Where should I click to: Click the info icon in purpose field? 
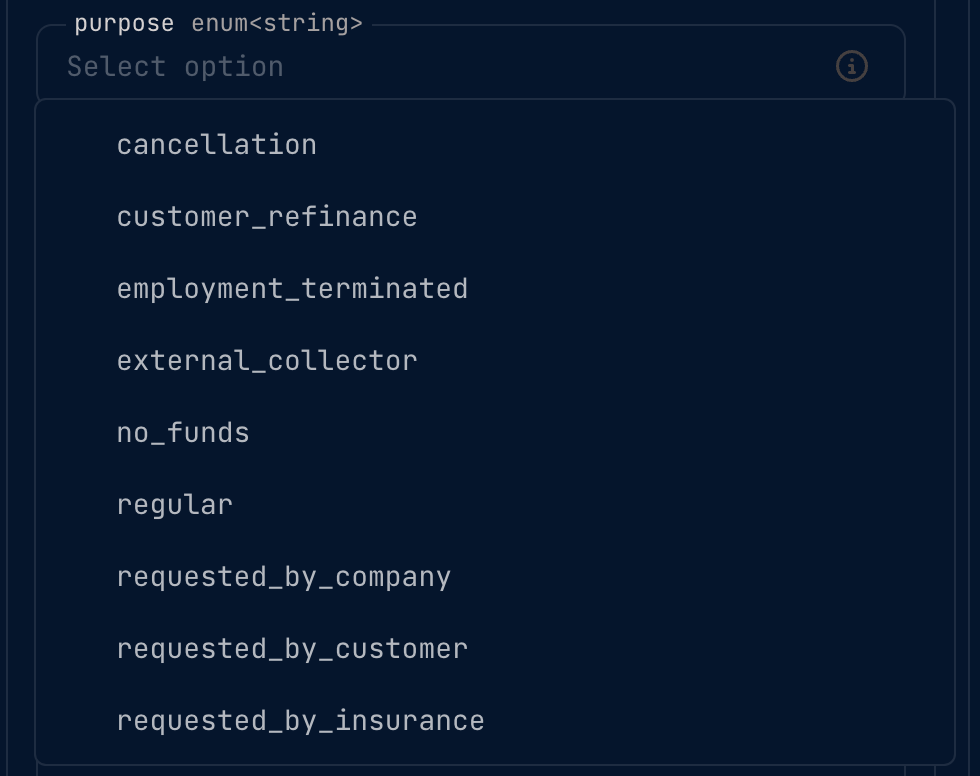tap(851, 67)
